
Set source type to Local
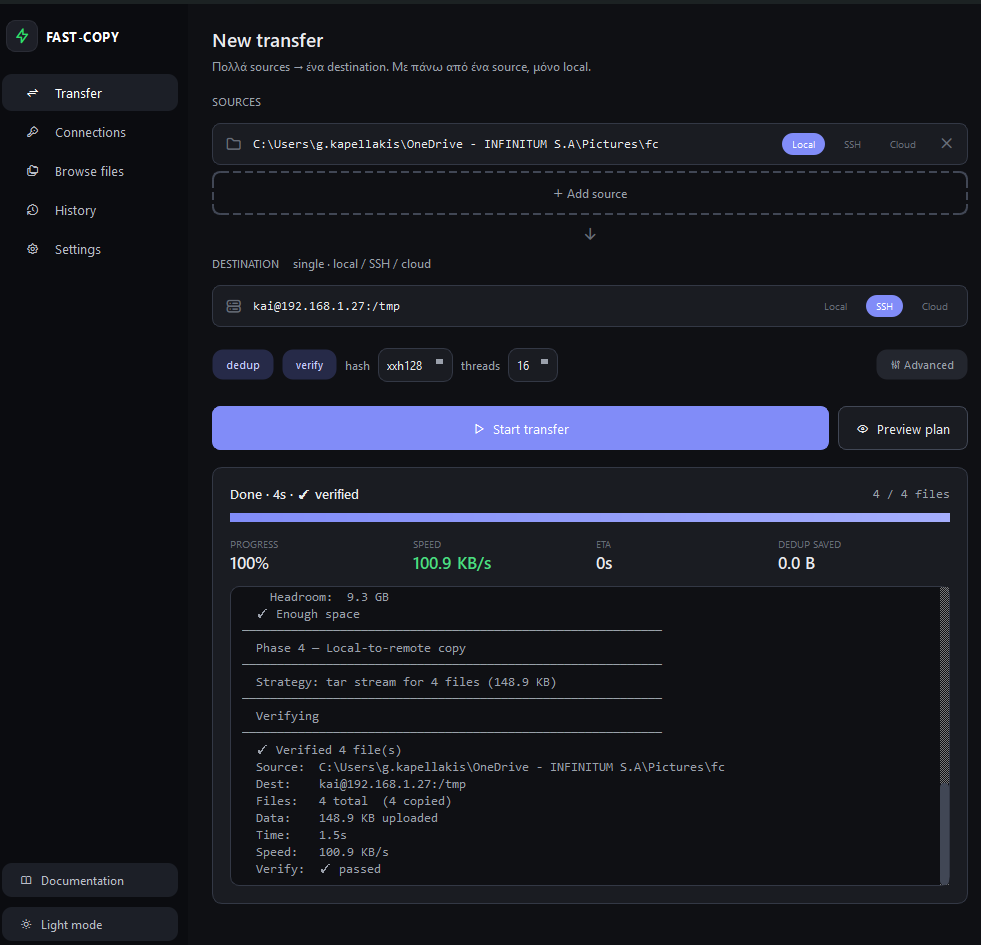click(x=803, y=144)
